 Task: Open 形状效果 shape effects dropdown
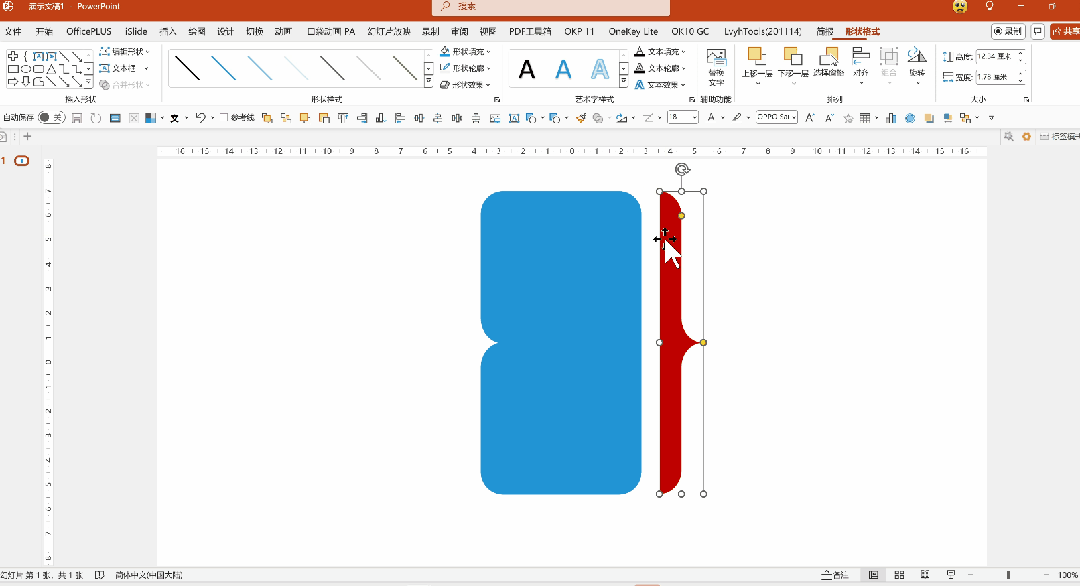(466, 85)
